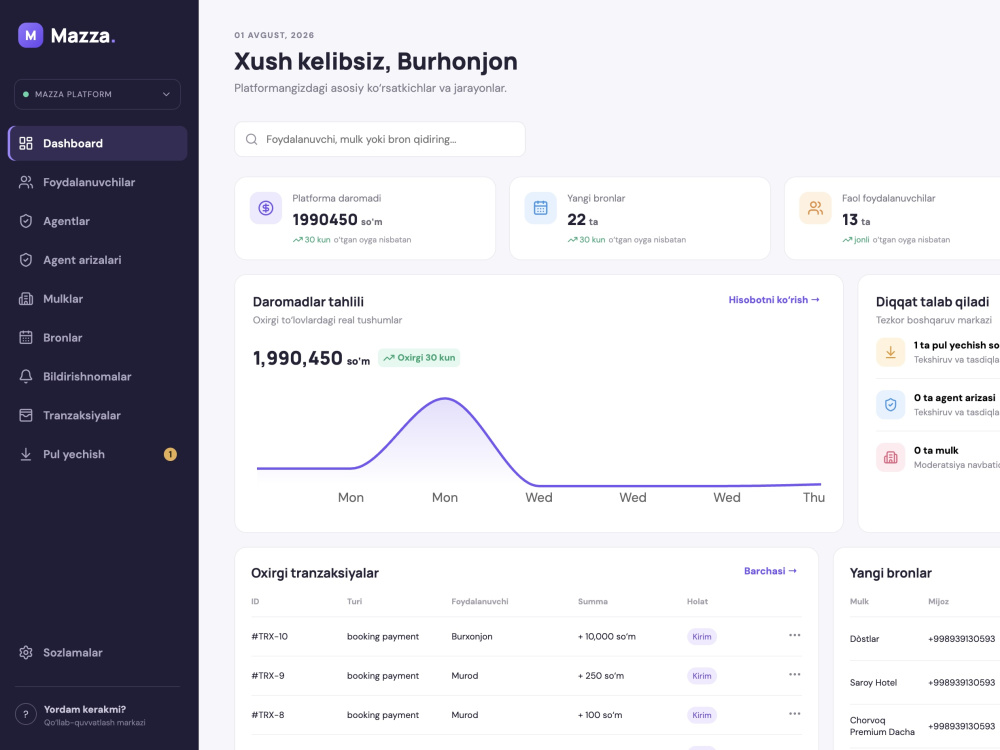1000x750 pixels.
Task: Click the Foydalanuvchi column header
Action: [x=480, y=601]
